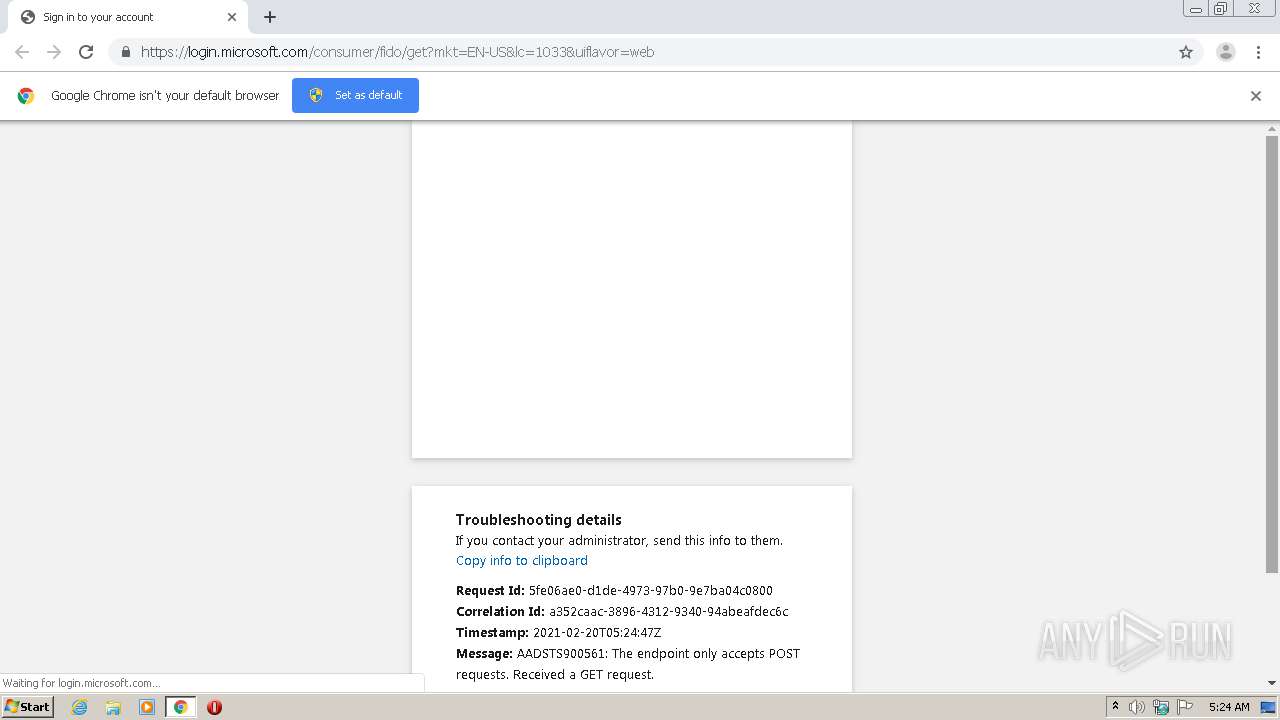The width and height of the screenshot is (1280, 720).
Task: Click the padlock site info icon
Action: click(125, 52)
